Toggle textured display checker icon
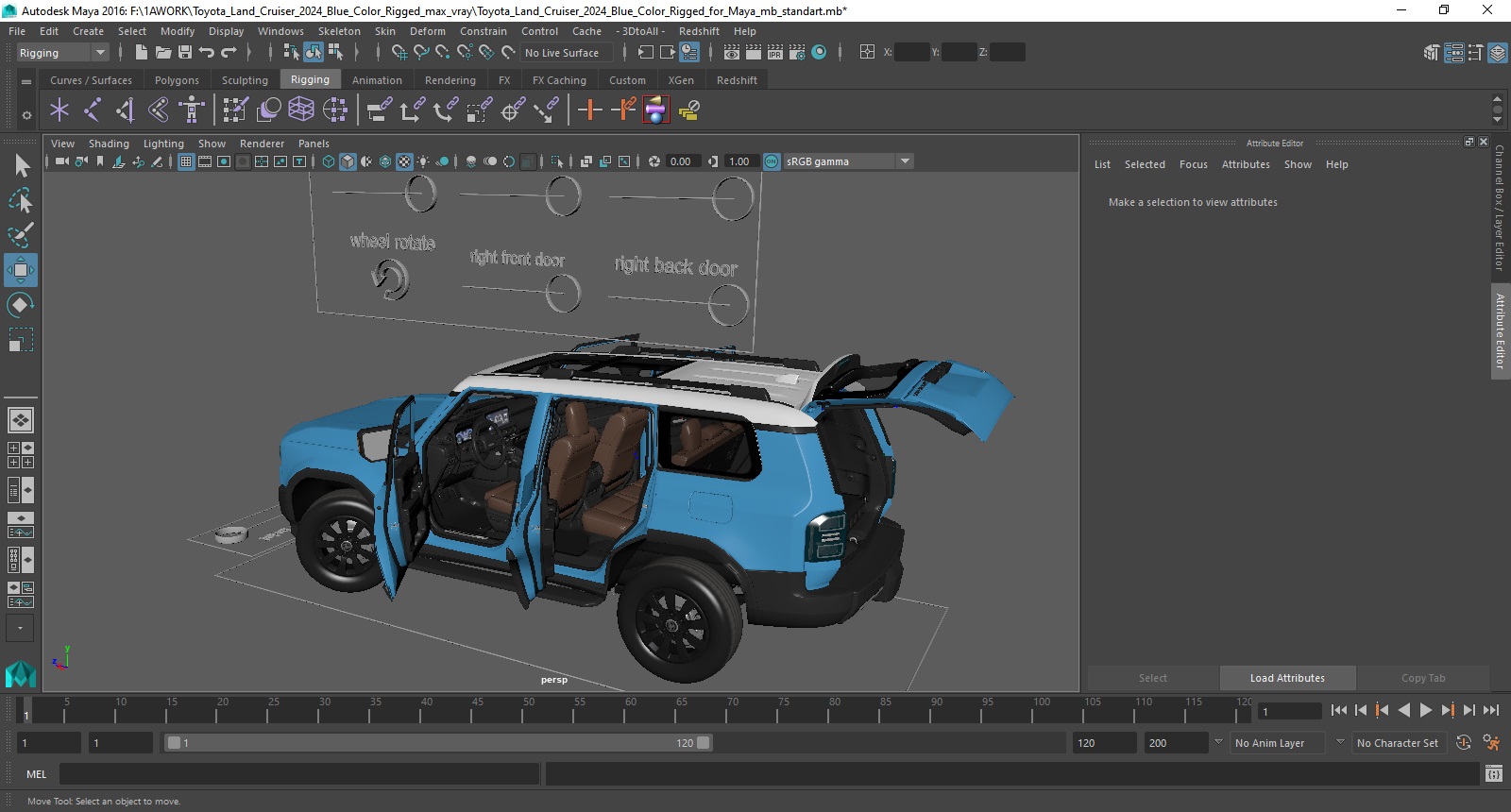 point(404,161)
